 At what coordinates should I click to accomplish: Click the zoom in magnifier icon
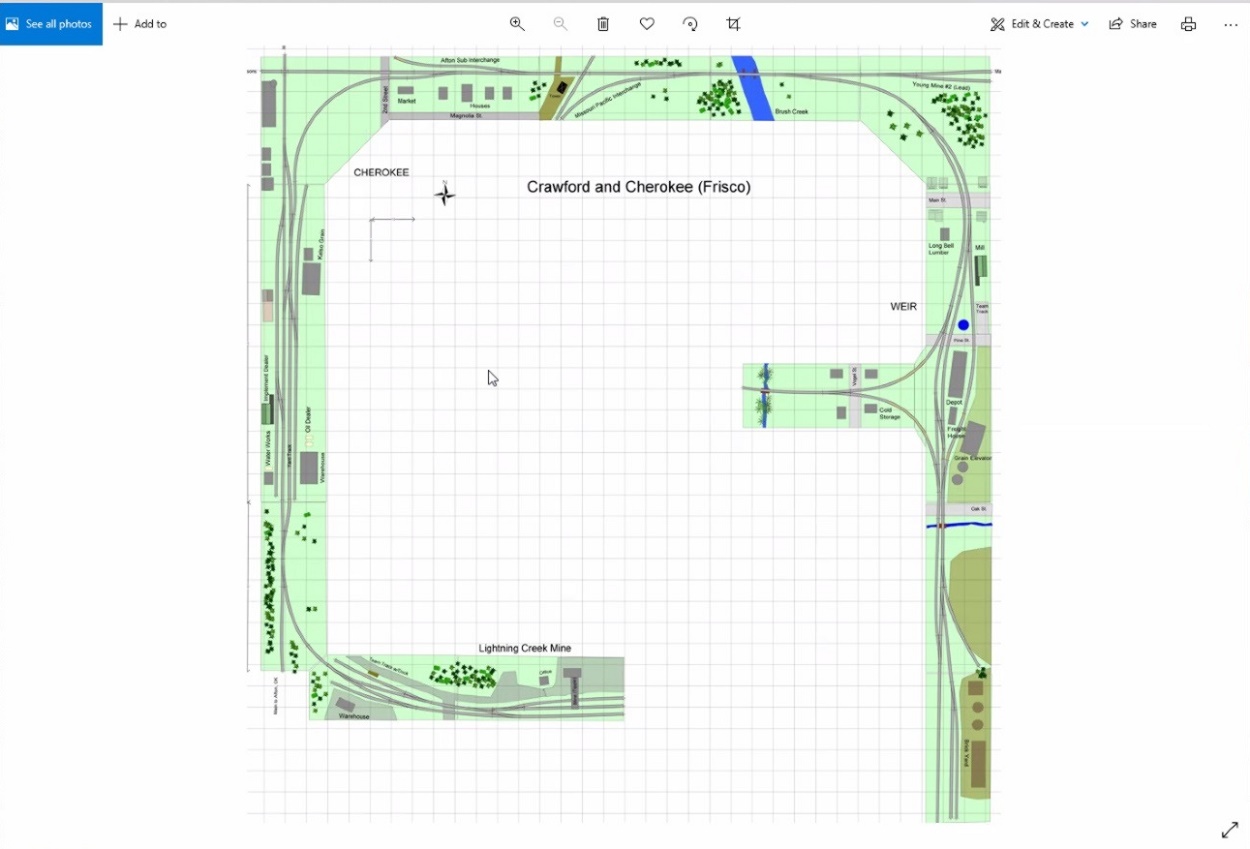[517, 24]
